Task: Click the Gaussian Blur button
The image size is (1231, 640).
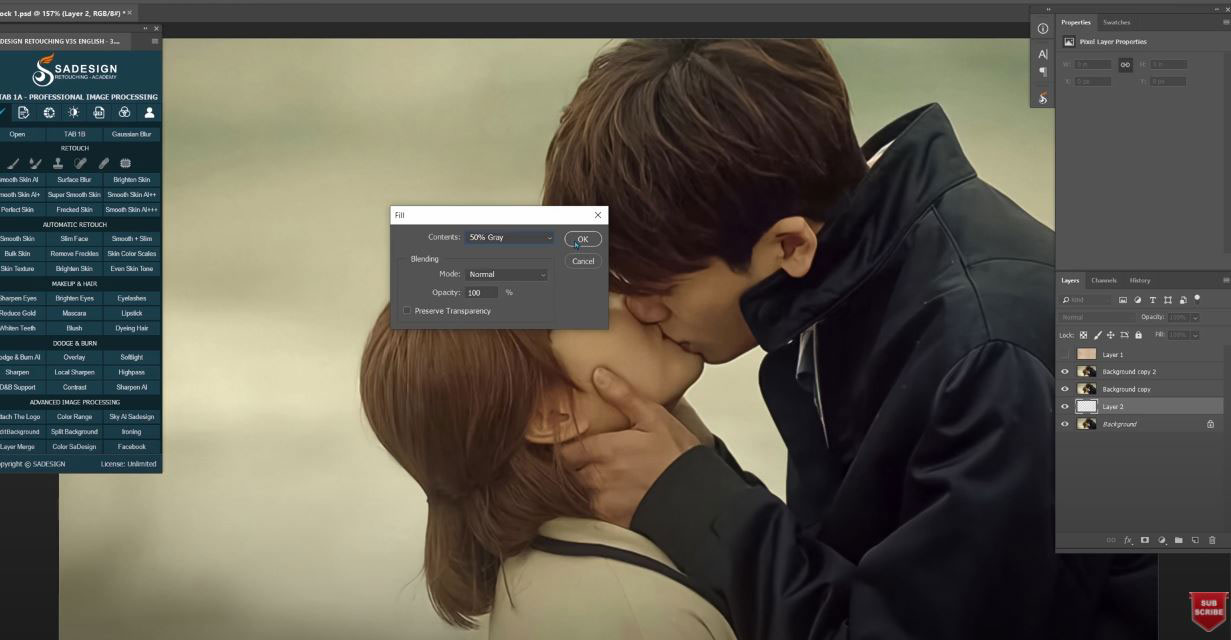Action: point(131,134)
